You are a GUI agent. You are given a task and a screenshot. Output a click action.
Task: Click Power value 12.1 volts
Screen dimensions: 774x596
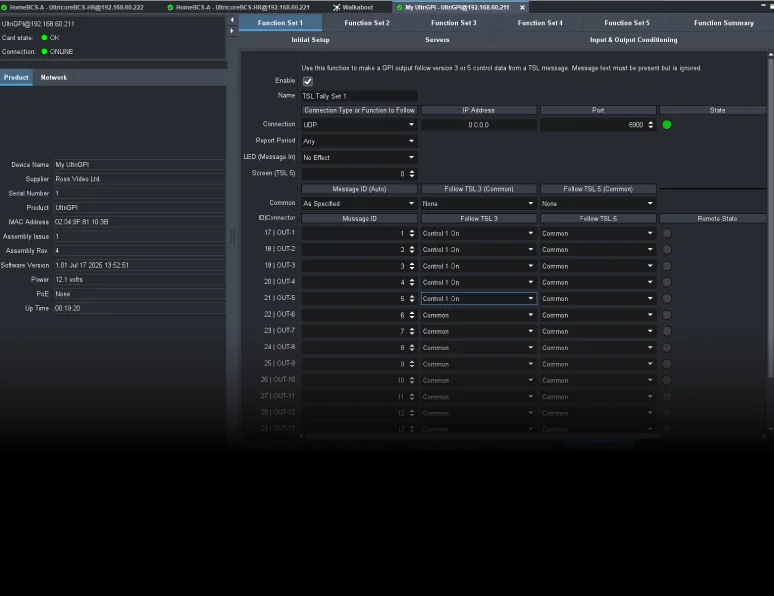(x=140, y=279)
